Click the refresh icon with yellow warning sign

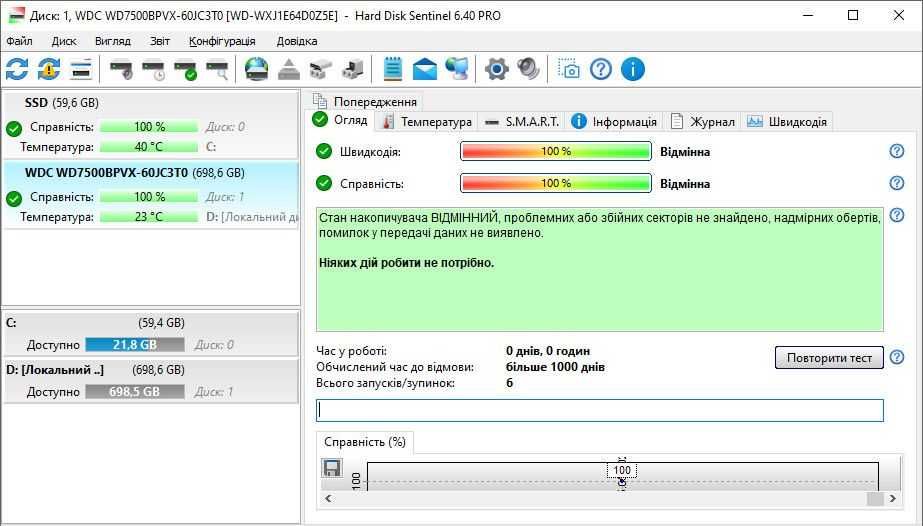[49, 69]
